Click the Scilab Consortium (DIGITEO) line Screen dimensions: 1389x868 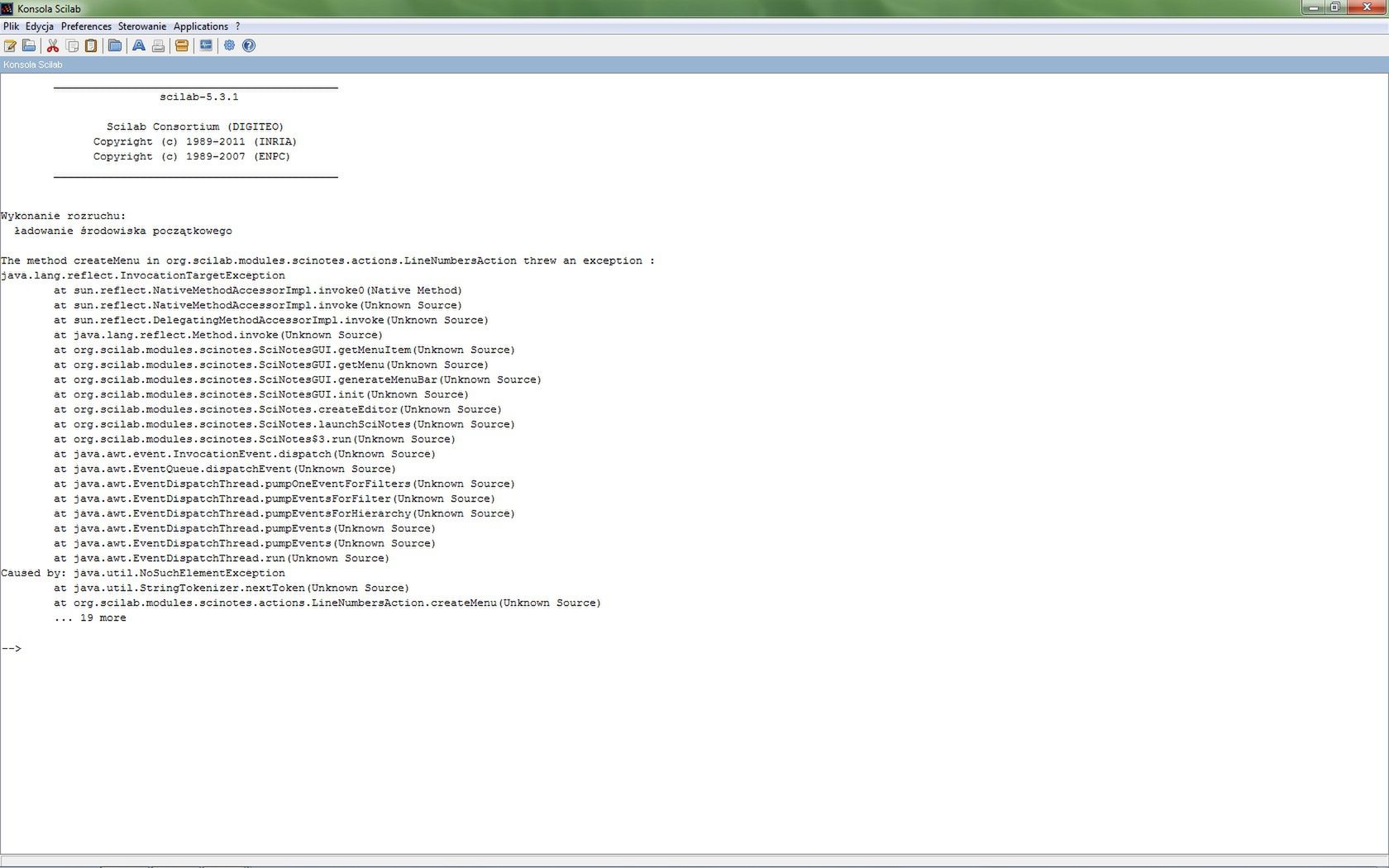(195, 126)
